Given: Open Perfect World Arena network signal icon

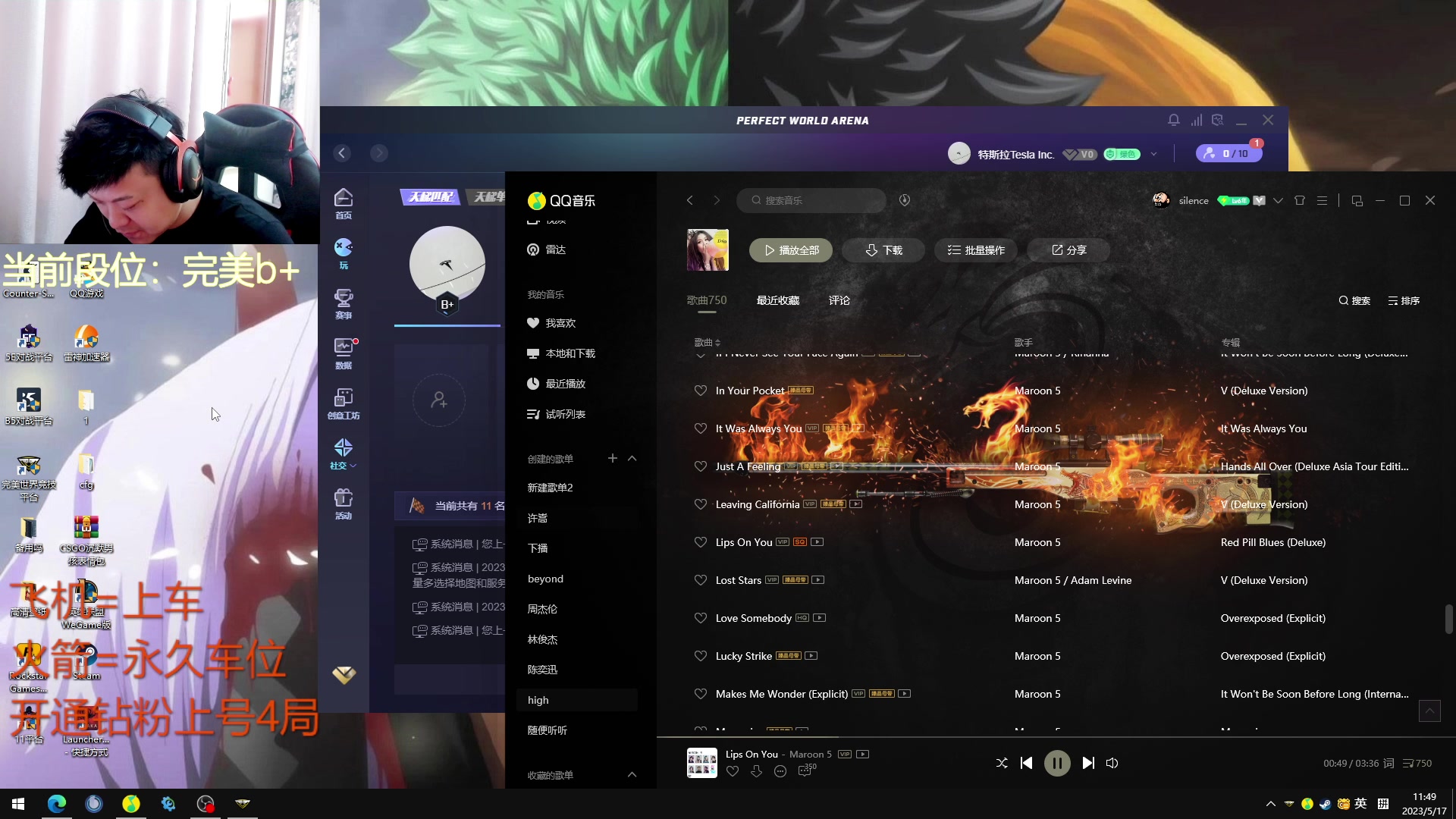Looking at the screenshot, I should pos(1197,120).
